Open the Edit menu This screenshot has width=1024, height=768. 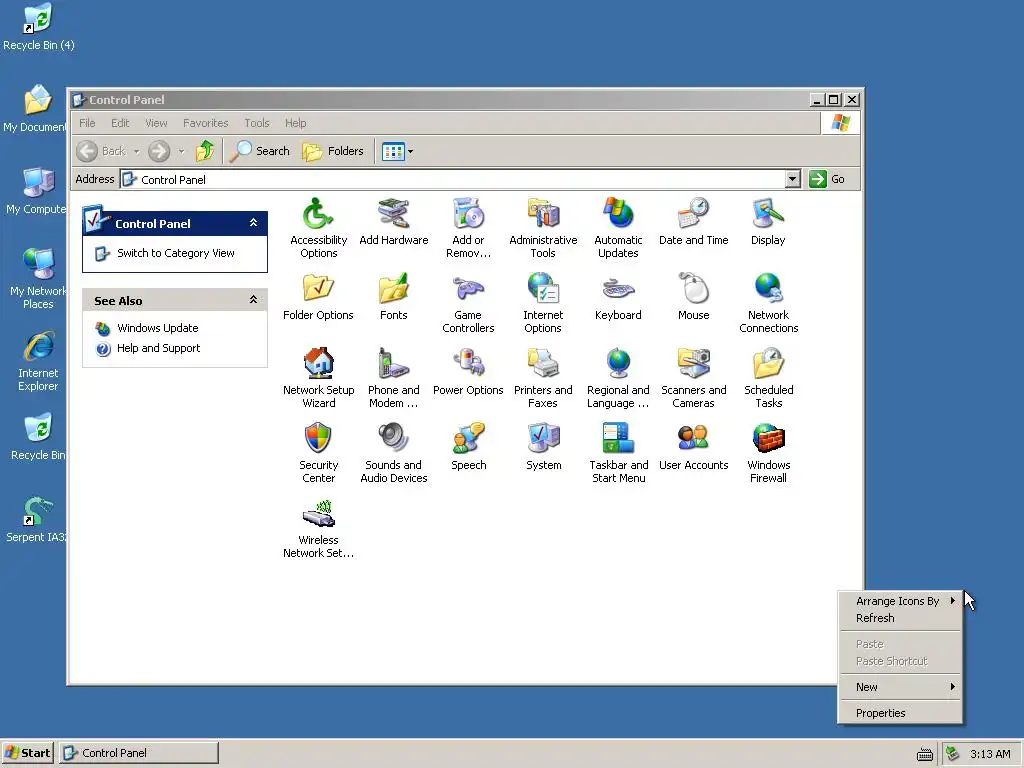tap(120, 123)
